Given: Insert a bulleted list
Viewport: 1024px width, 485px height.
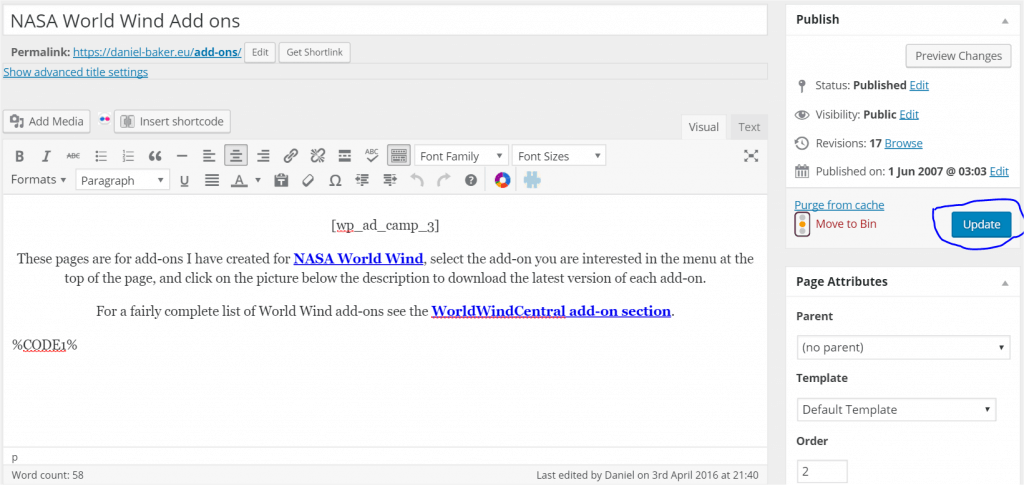Looking at the screenshot, I should click(101, 156).
